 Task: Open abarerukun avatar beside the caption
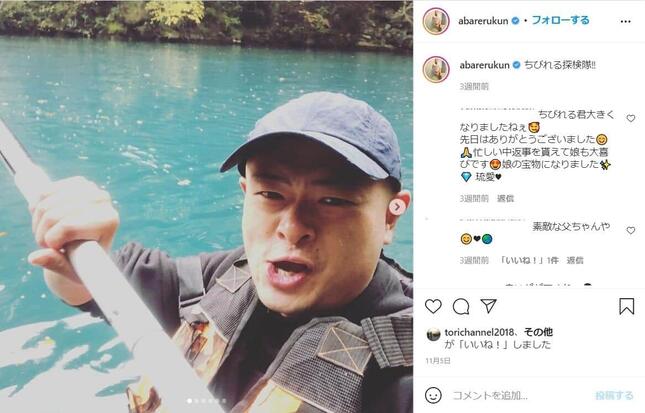point(436,69)
